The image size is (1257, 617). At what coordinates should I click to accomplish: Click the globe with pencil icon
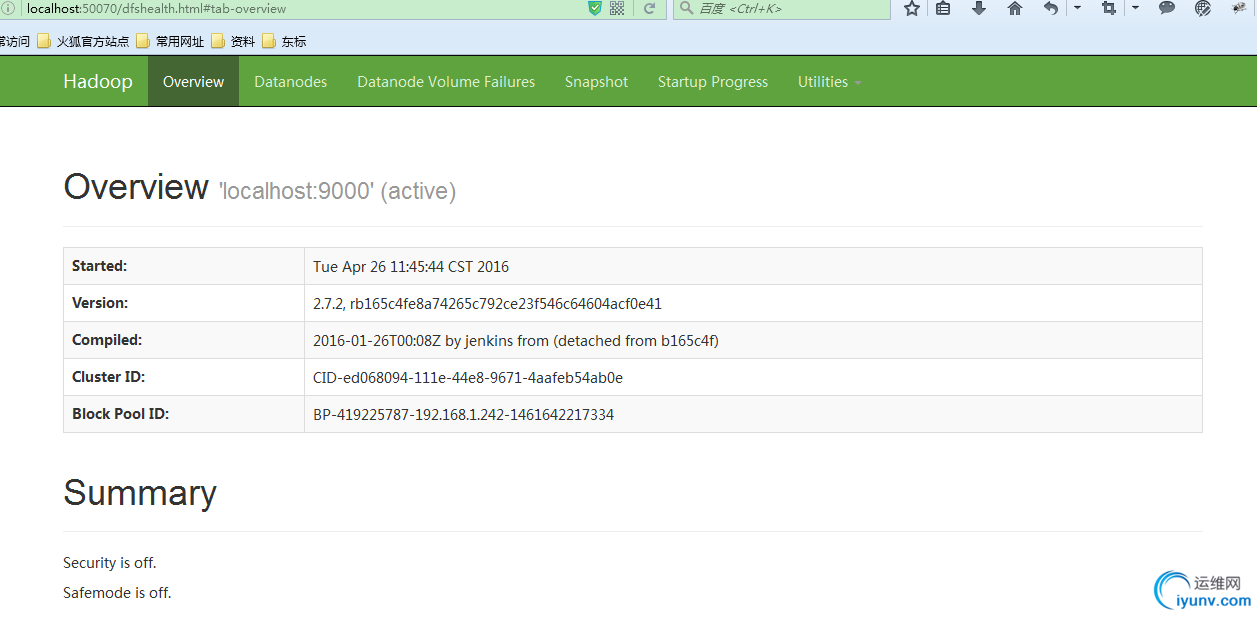pyautogui.click(x=1203, y=8)
